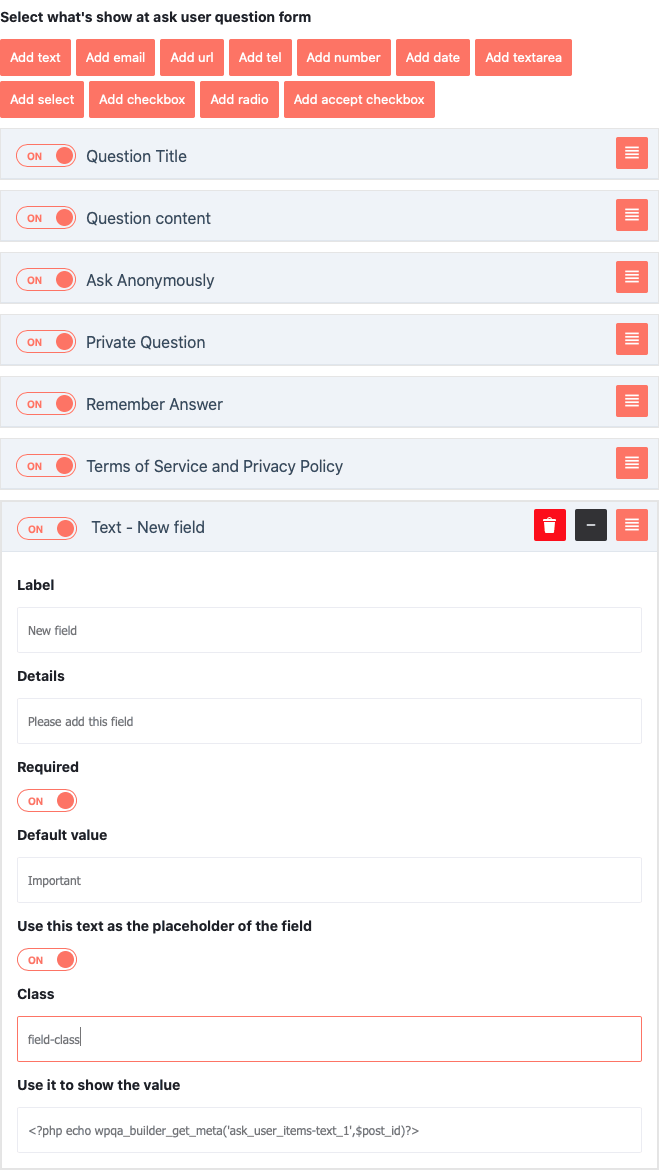Click the drag handle on Private Question row
659x1170 pixels.
(631, 339)
